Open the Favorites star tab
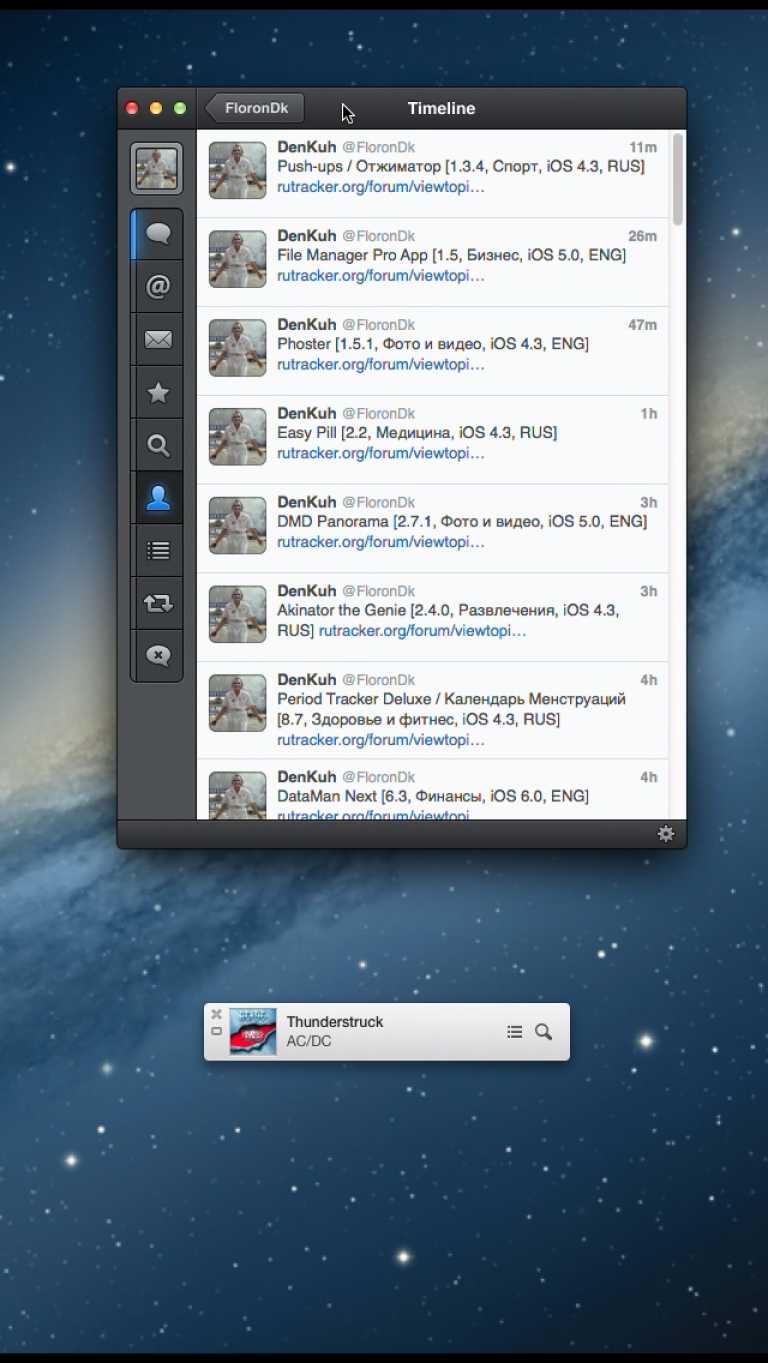The width and height of the screenshot is (768, 1363). (x=158, y=393)
